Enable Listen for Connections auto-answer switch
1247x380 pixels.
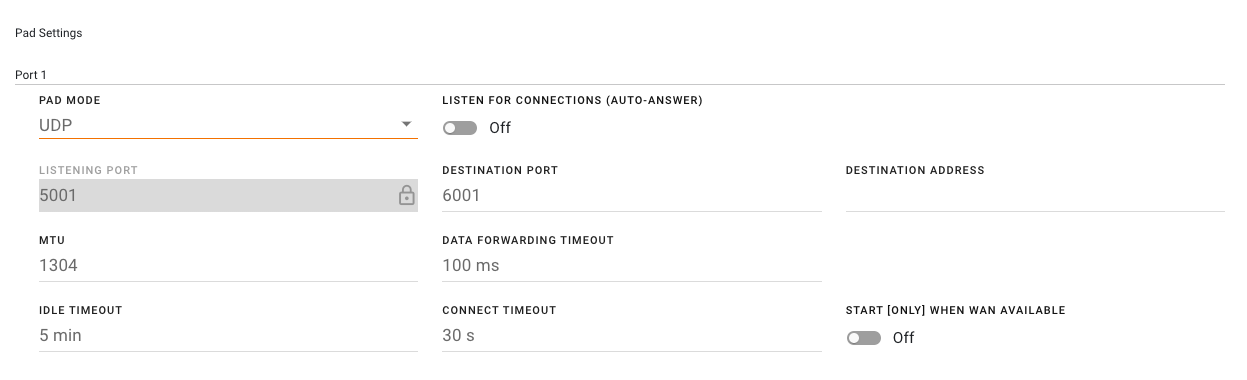461,128
